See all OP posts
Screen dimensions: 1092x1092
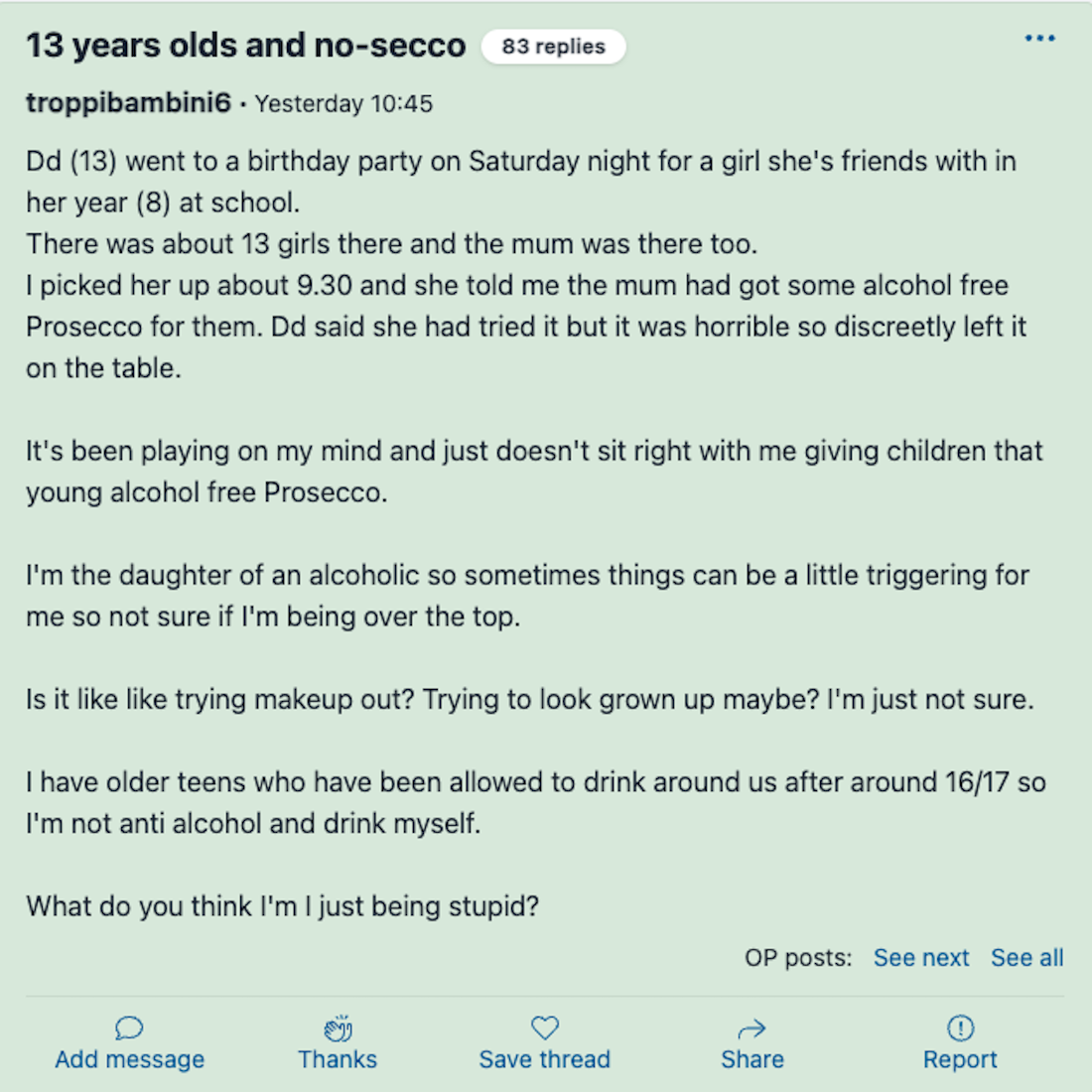pyautogui.click(x=1027, y=958)
